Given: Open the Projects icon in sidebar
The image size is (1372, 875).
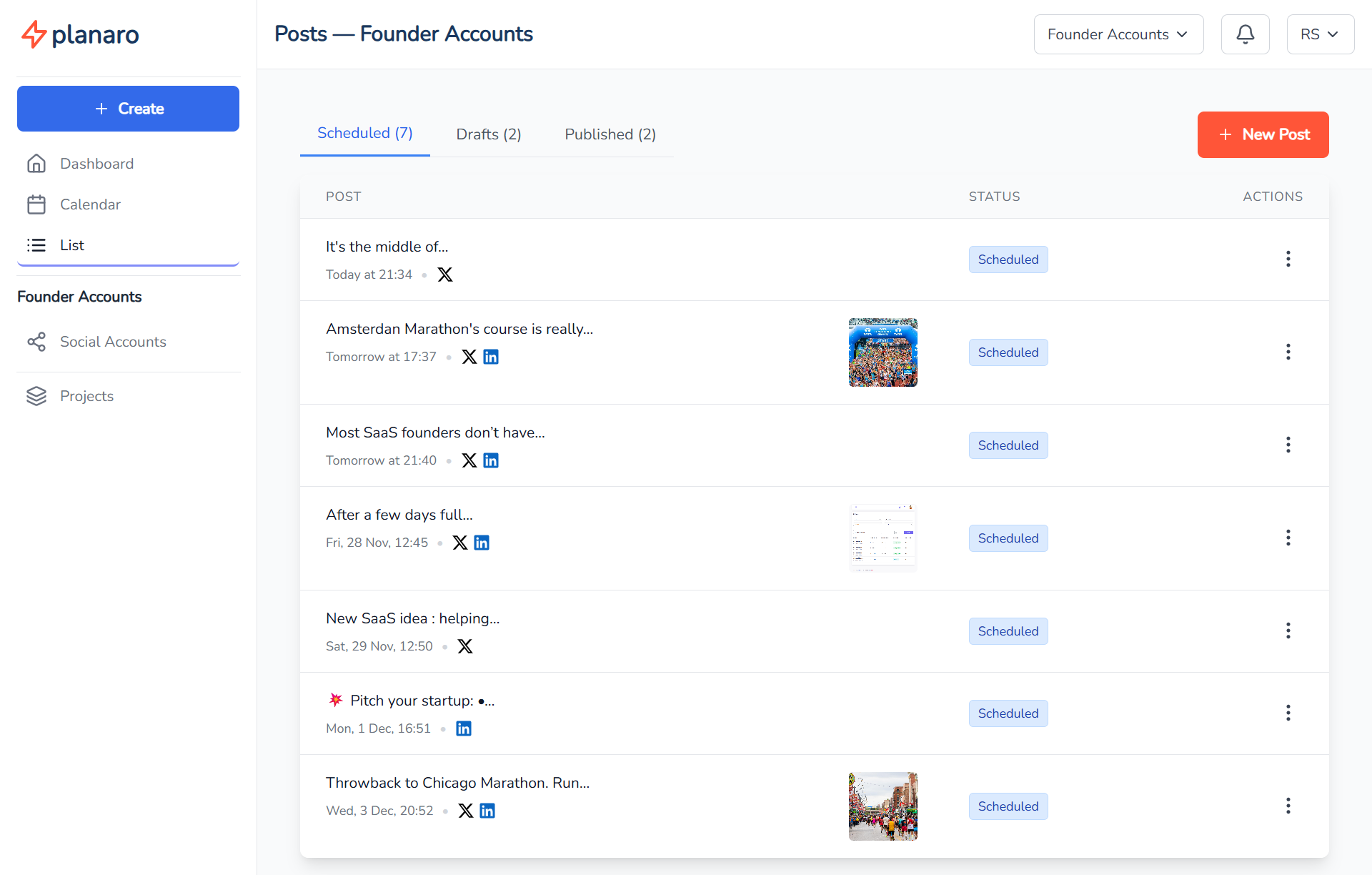Looking at the screenshot, I should pos(36,396).
